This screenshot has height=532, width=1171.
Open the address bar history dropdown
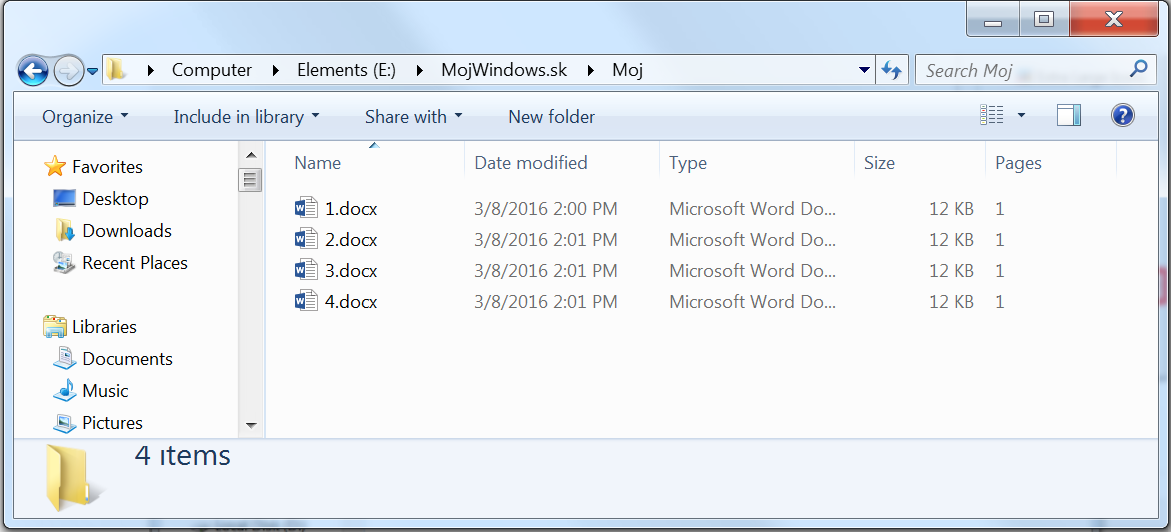coord(864,71)
